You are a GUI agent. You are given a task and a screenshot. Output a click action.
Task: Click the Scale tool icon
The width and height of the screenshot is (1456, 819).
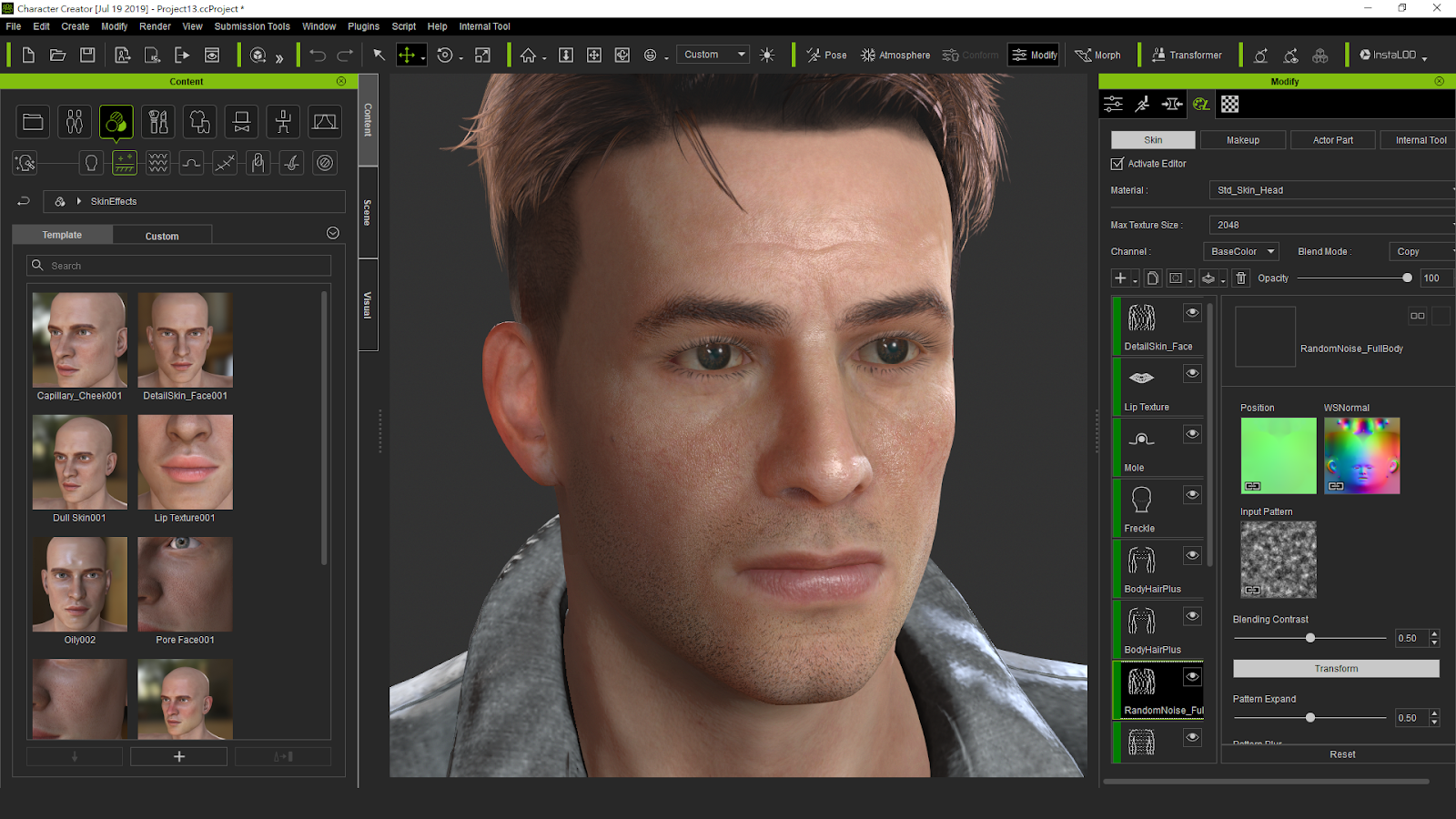483,56
